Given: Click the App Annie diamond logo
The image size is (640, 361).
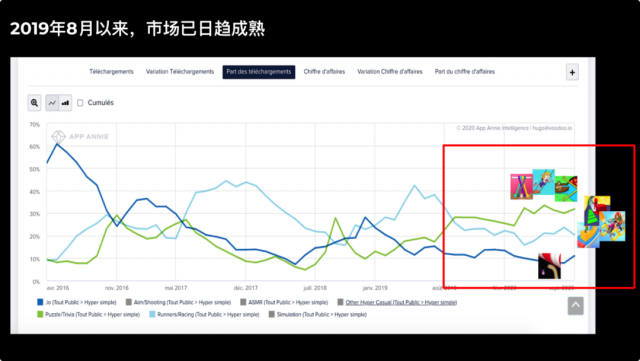Looking at the screenshot, I should tap(58, 136).
